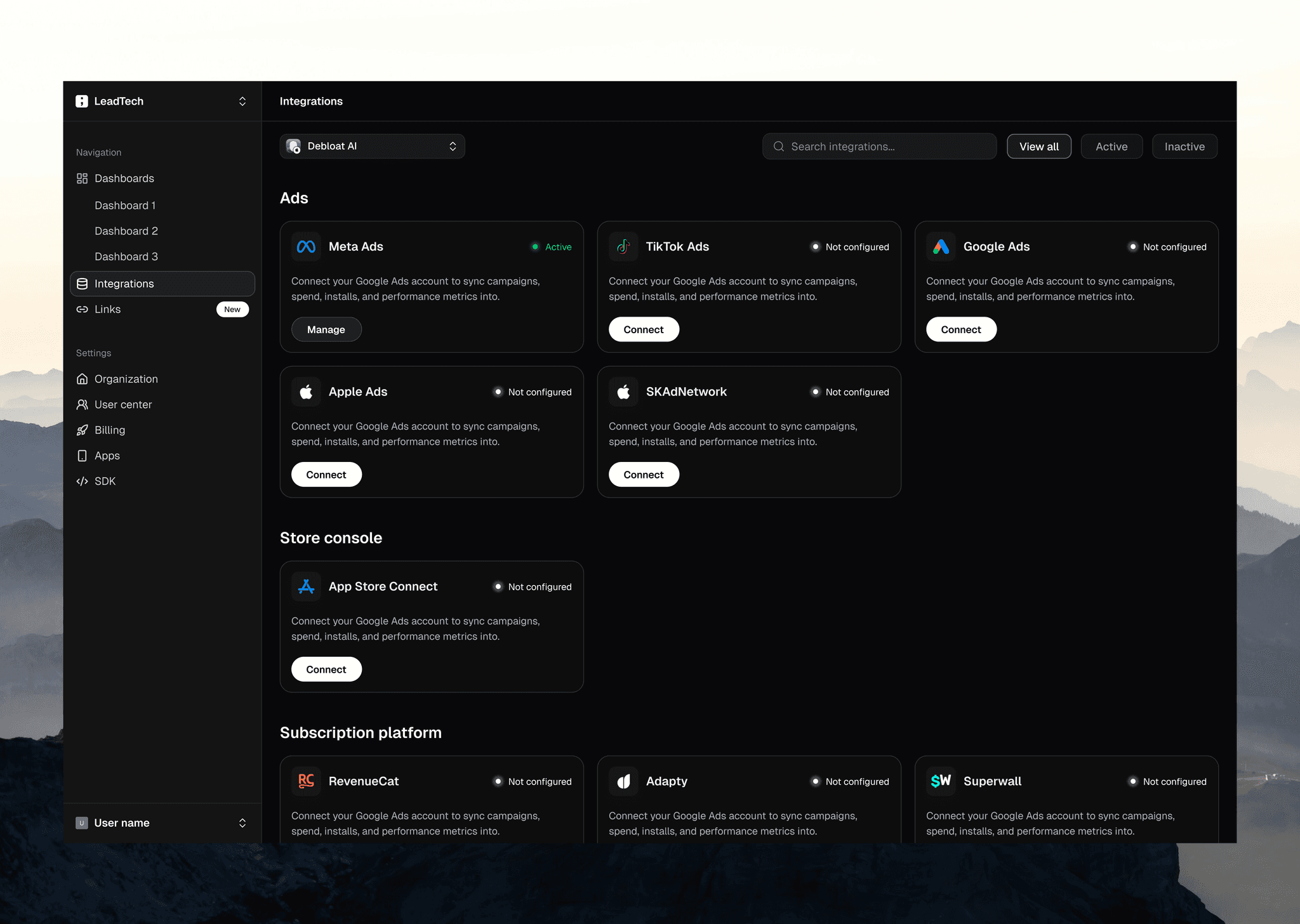Expand the LeadTech workspace switcher
1300x924 pixels.
tap(162, 102)
